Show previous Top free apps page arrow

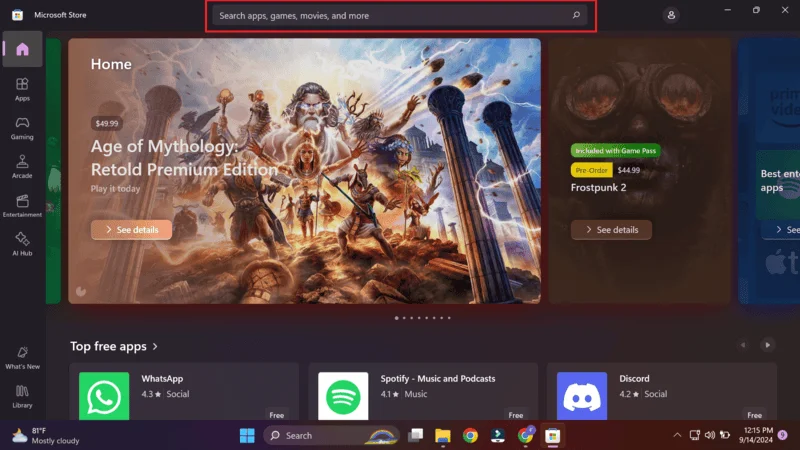tap(743, 345)
